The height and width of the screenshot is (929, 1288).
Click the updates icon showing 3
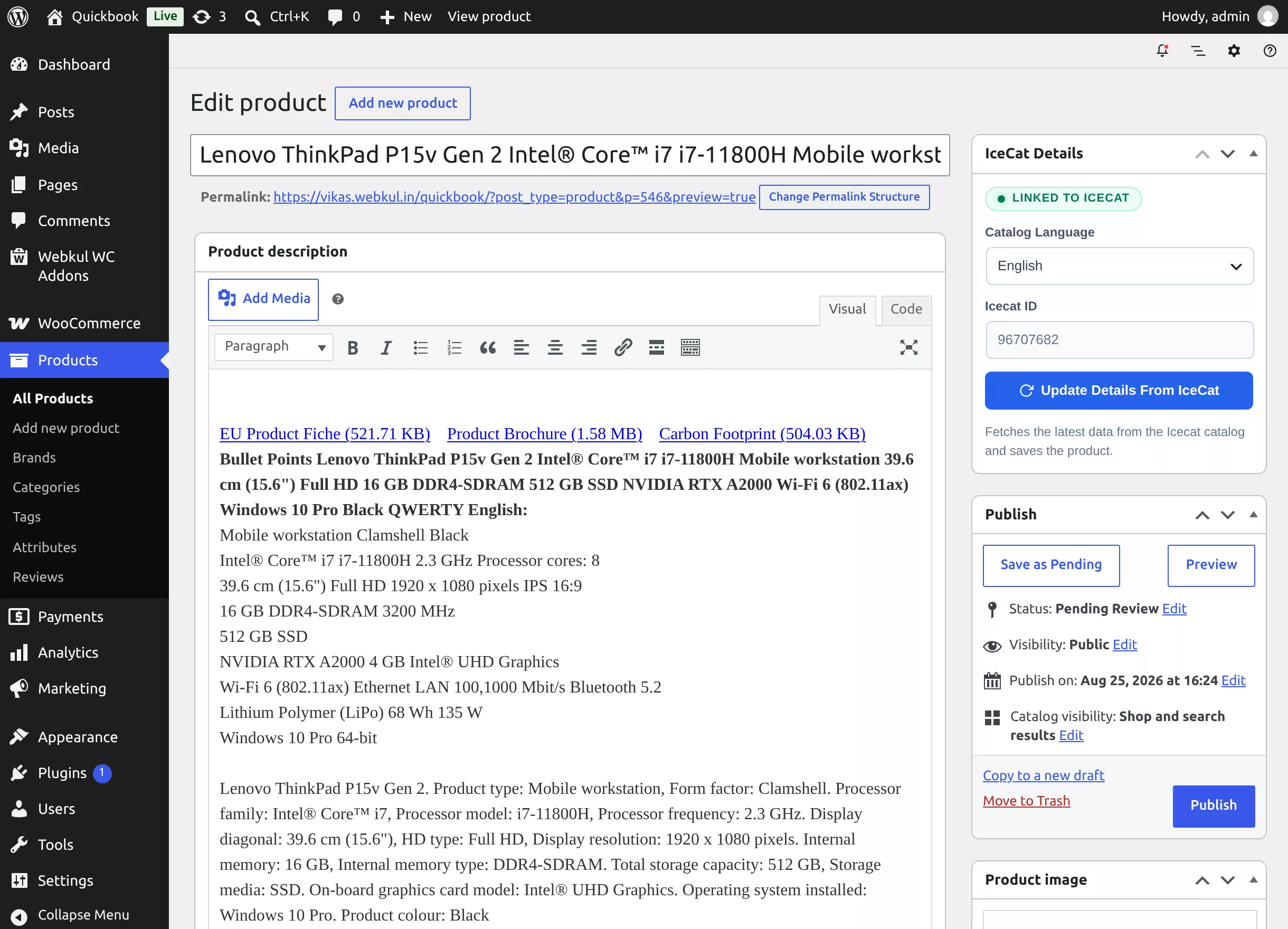202,17
